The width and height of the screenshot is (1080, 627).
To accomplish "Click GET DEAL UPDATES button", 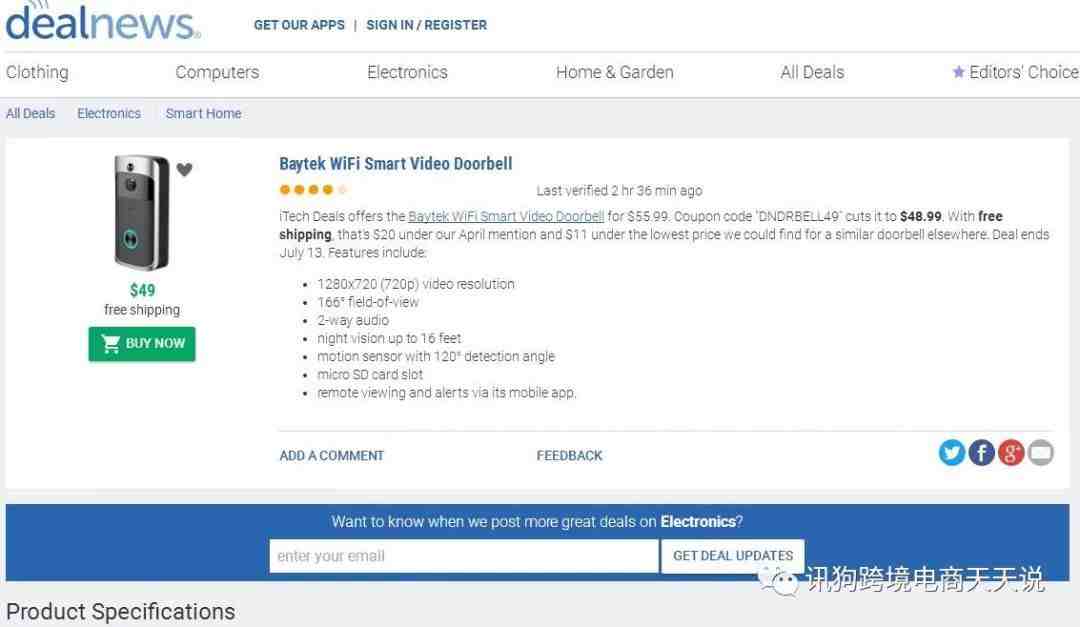I will [733, 555].
